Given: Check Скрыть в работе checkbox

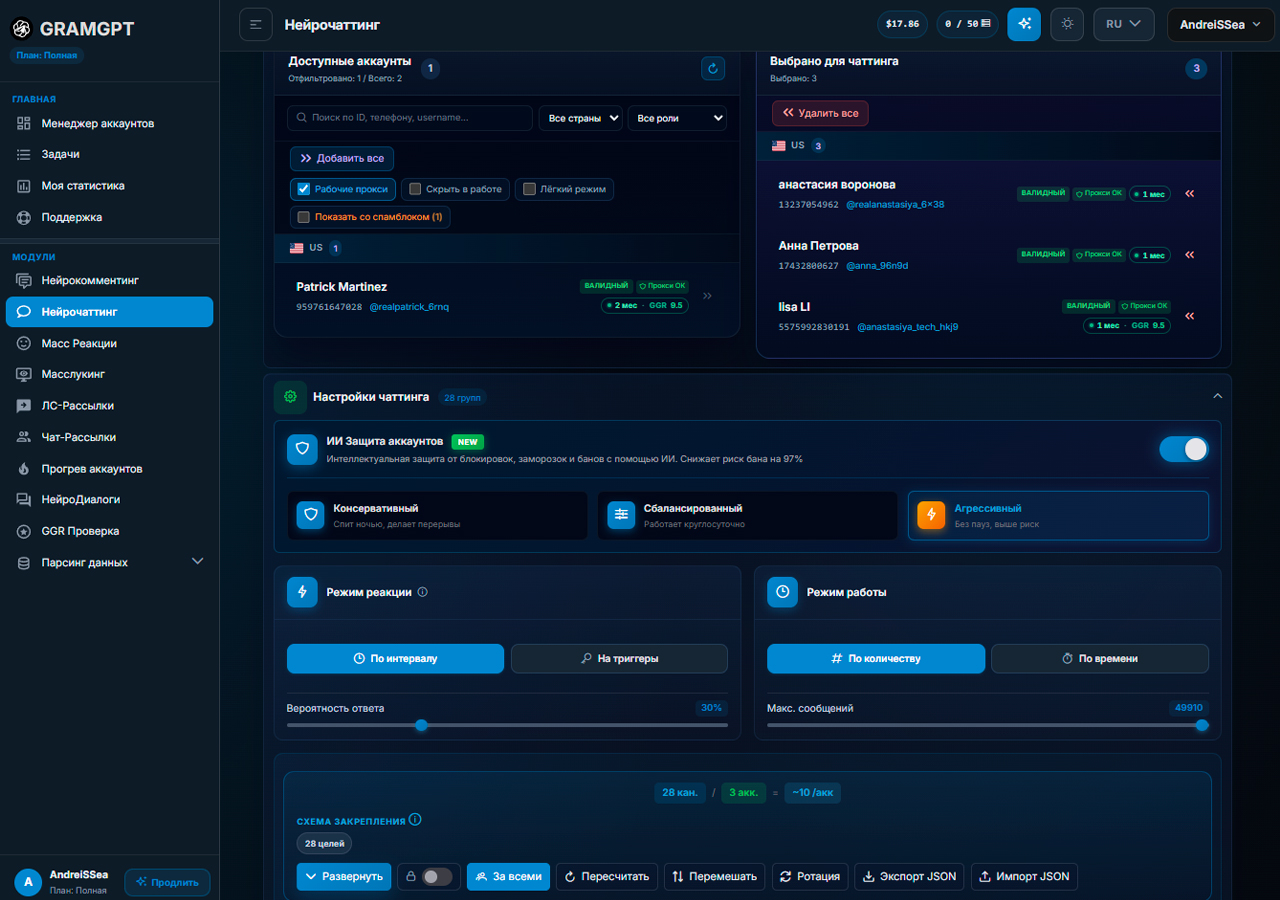Looking at the screenshot, I should (415, 188).
